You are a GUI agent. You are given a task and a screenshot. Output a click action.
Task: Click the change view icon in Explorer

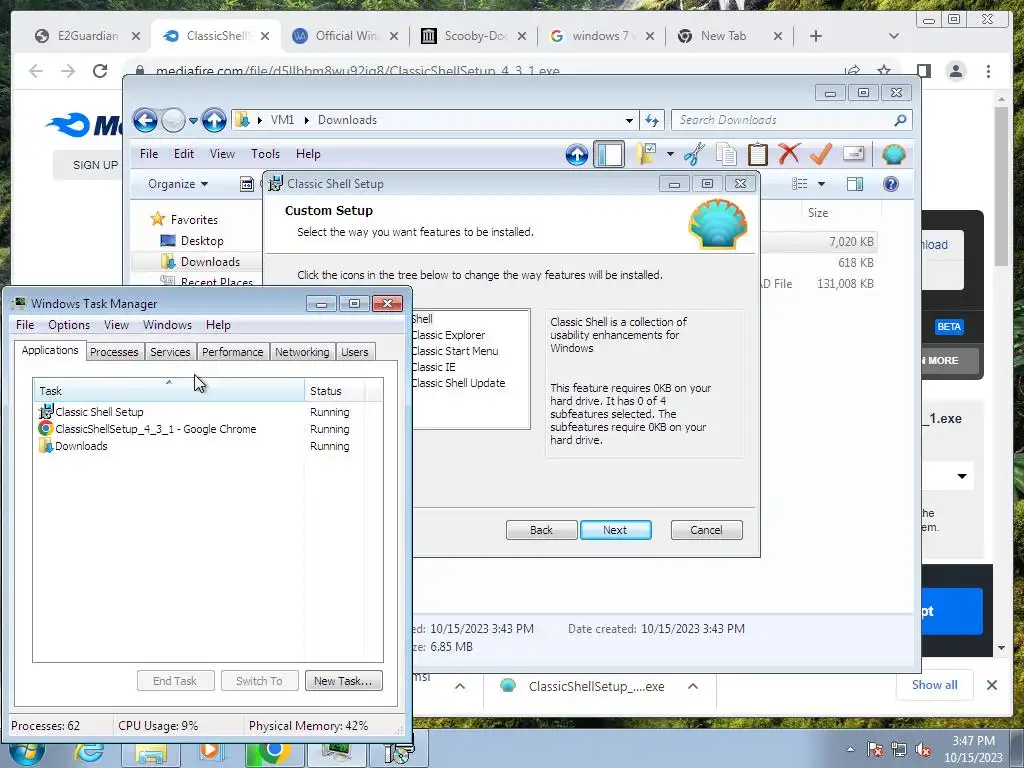[800, 184]
